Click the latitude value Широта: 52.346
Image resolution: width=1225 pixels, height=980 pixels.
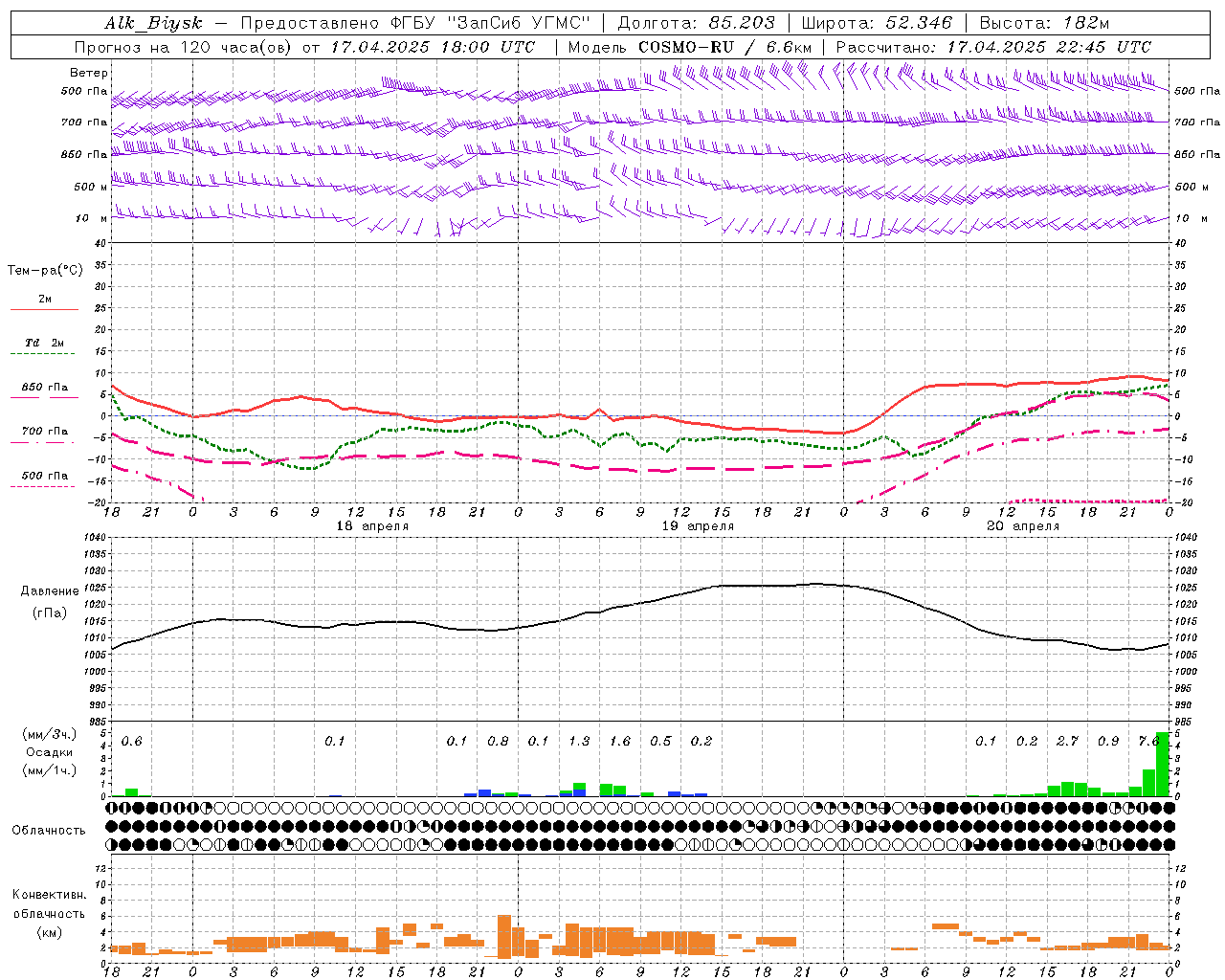(x=877, y=23)
